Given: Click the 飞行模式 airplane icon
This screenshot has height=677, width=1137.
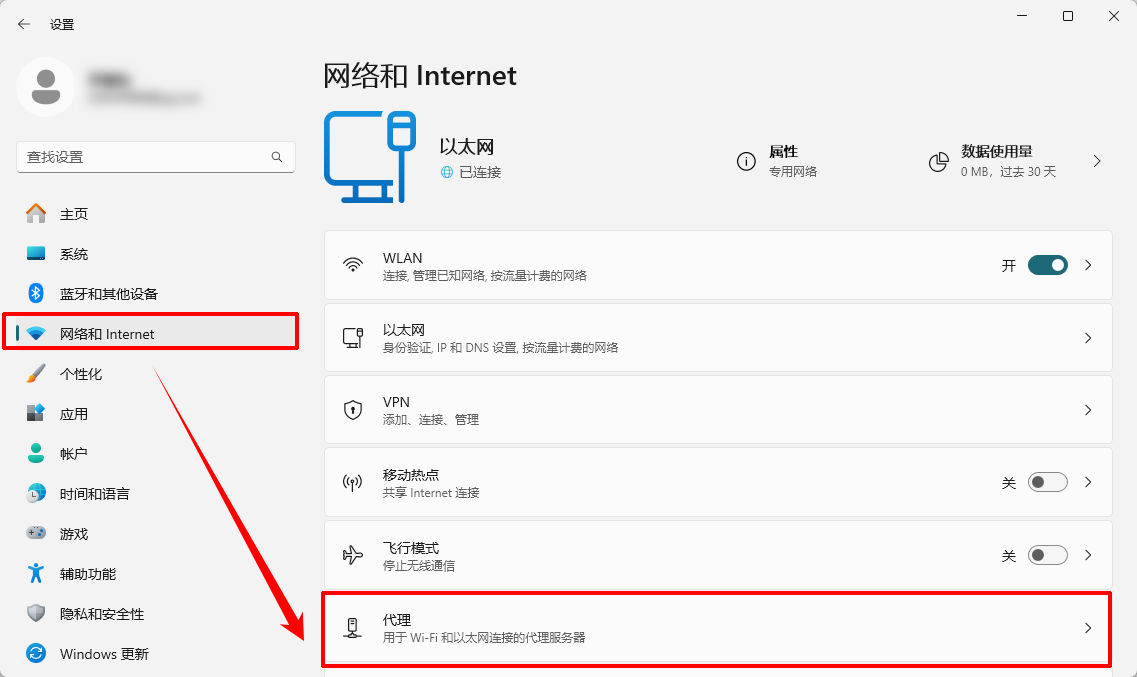Looking at the screenshot, I should pos(353,555).
